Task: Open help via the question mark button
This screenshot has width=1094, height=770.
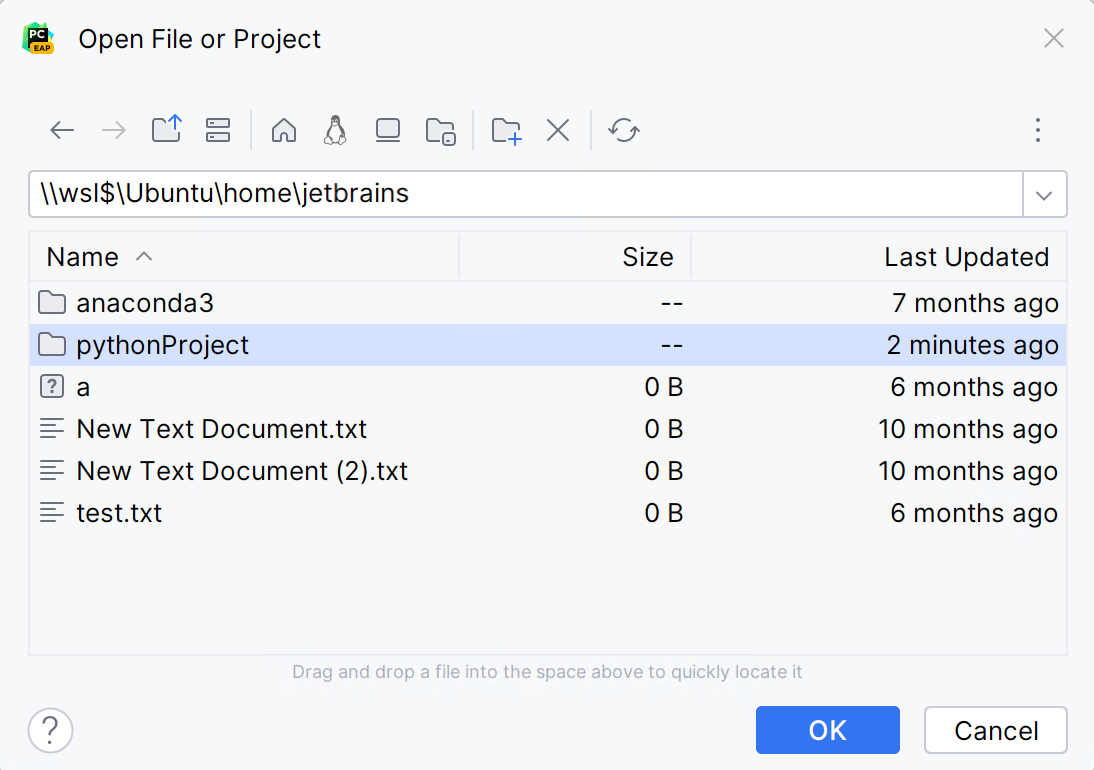Action: 50,730
